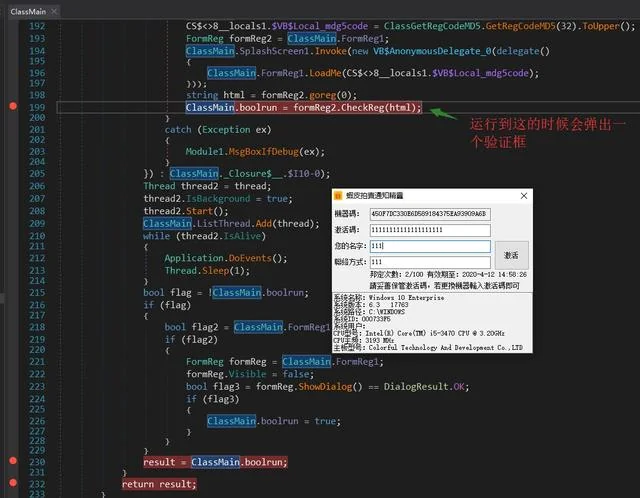The height and width of the screenshot is (498, 640).
Task: Click the IsAlive property on line 210
Action: (x=242, y=236)
